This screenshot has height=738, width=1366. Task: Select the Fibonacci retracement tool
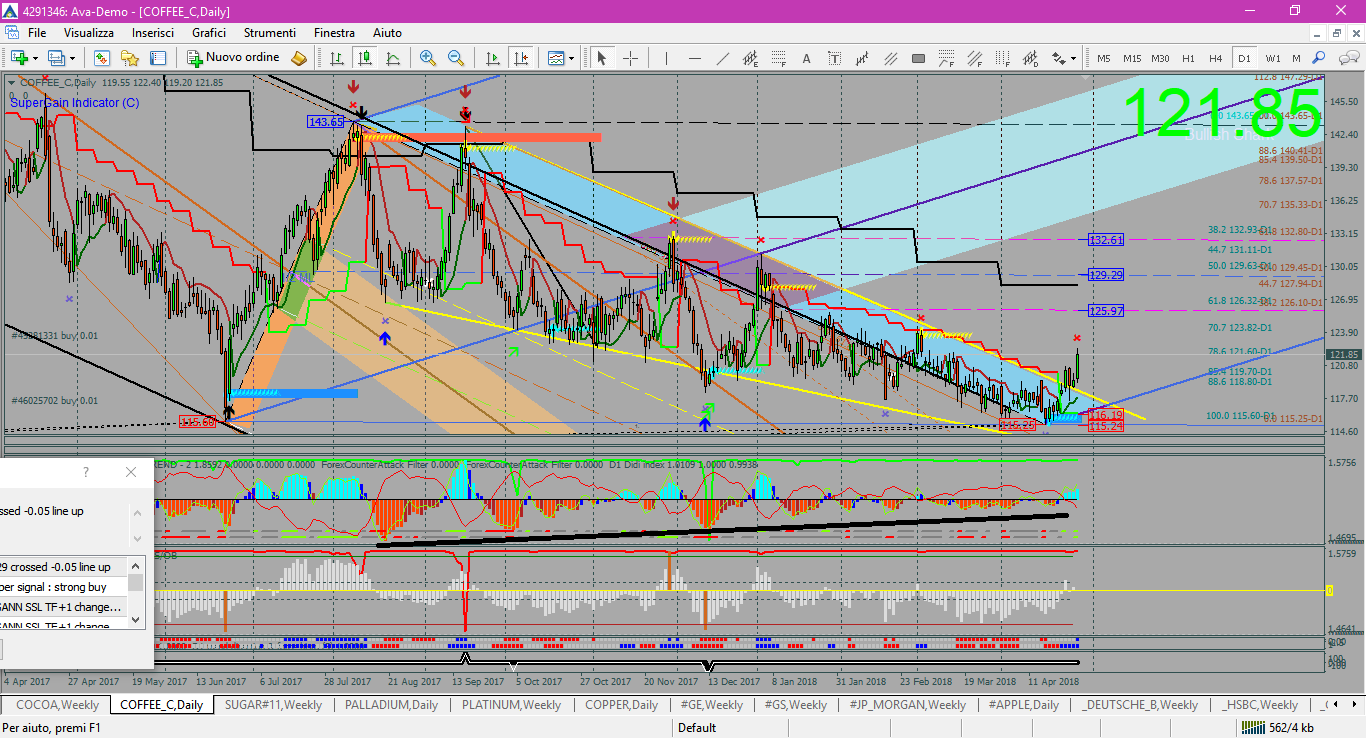778,58
